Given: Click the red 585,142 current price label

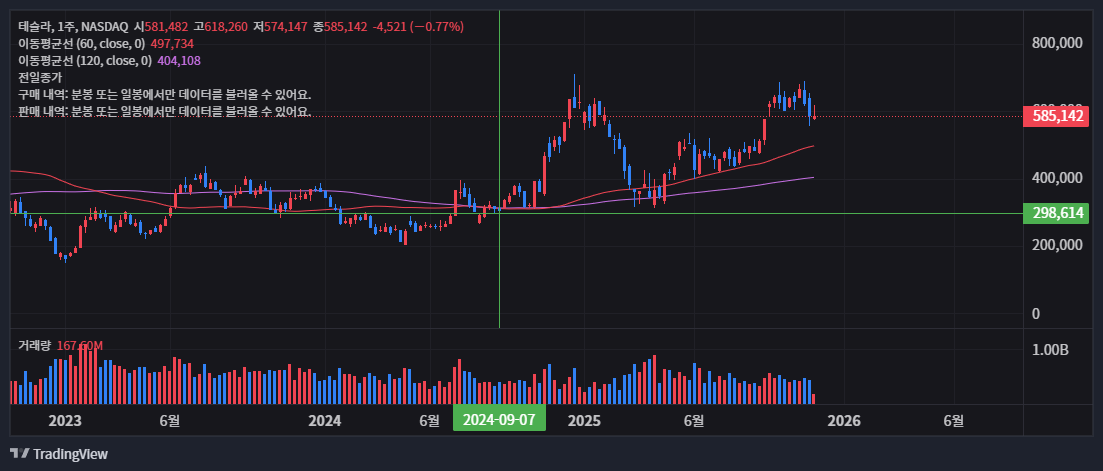Looking at the screenshot, I should 1057,116.
